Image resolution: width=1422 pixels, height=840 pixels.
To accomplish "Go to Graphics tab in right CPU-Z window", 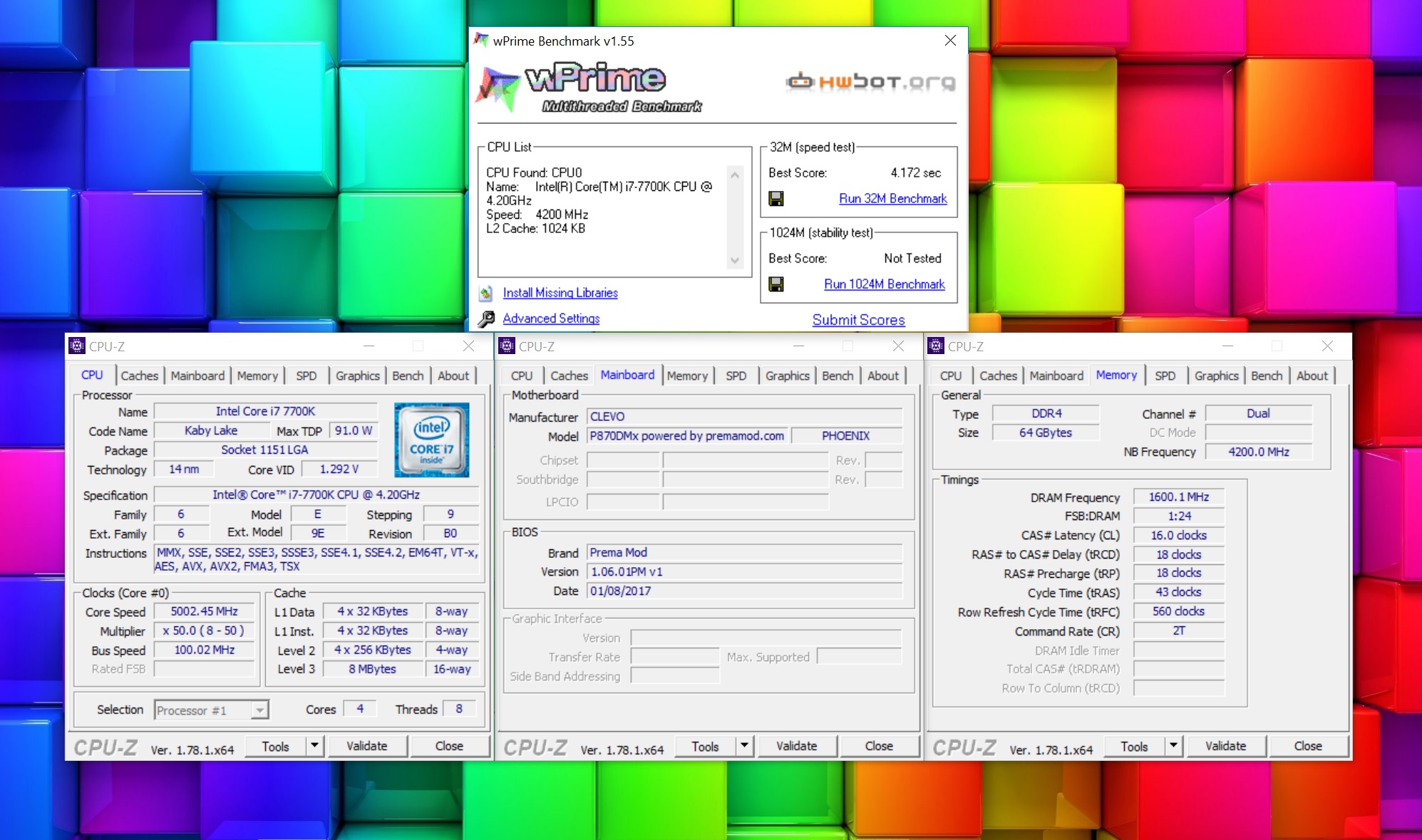I will point(1217,375).
